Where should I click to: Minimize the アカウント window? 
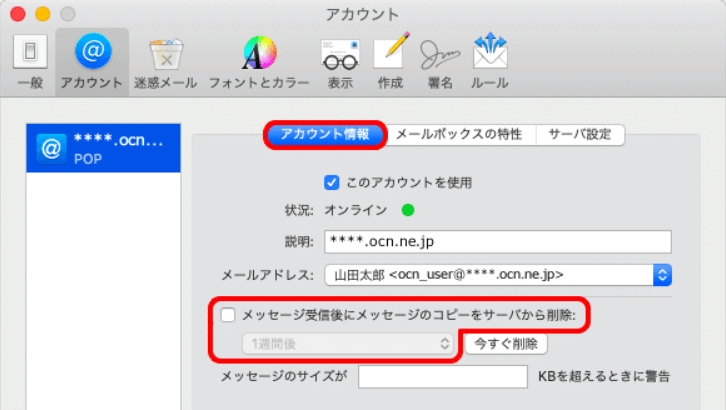tap(43, 14)
